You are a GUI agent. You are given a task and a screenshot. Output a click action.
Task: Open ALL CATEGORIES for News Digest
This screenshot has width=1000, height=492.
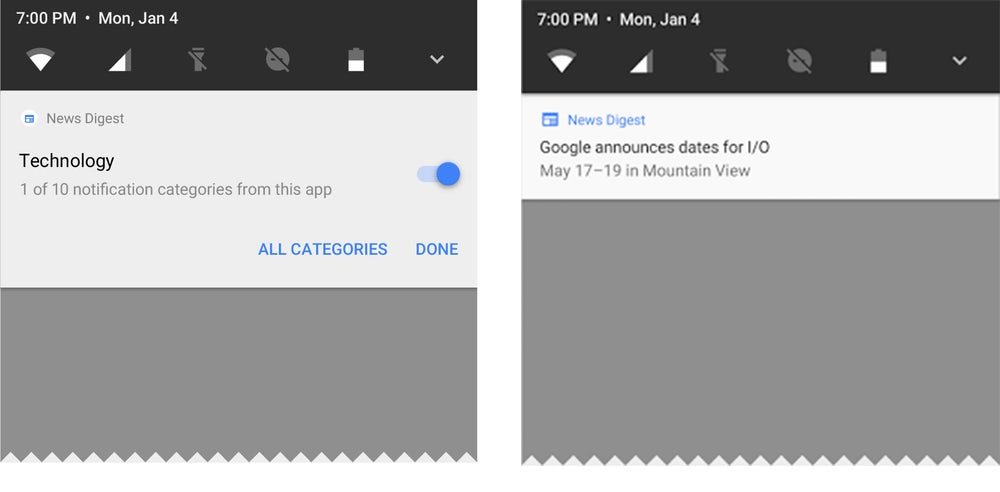pos(322,249)
